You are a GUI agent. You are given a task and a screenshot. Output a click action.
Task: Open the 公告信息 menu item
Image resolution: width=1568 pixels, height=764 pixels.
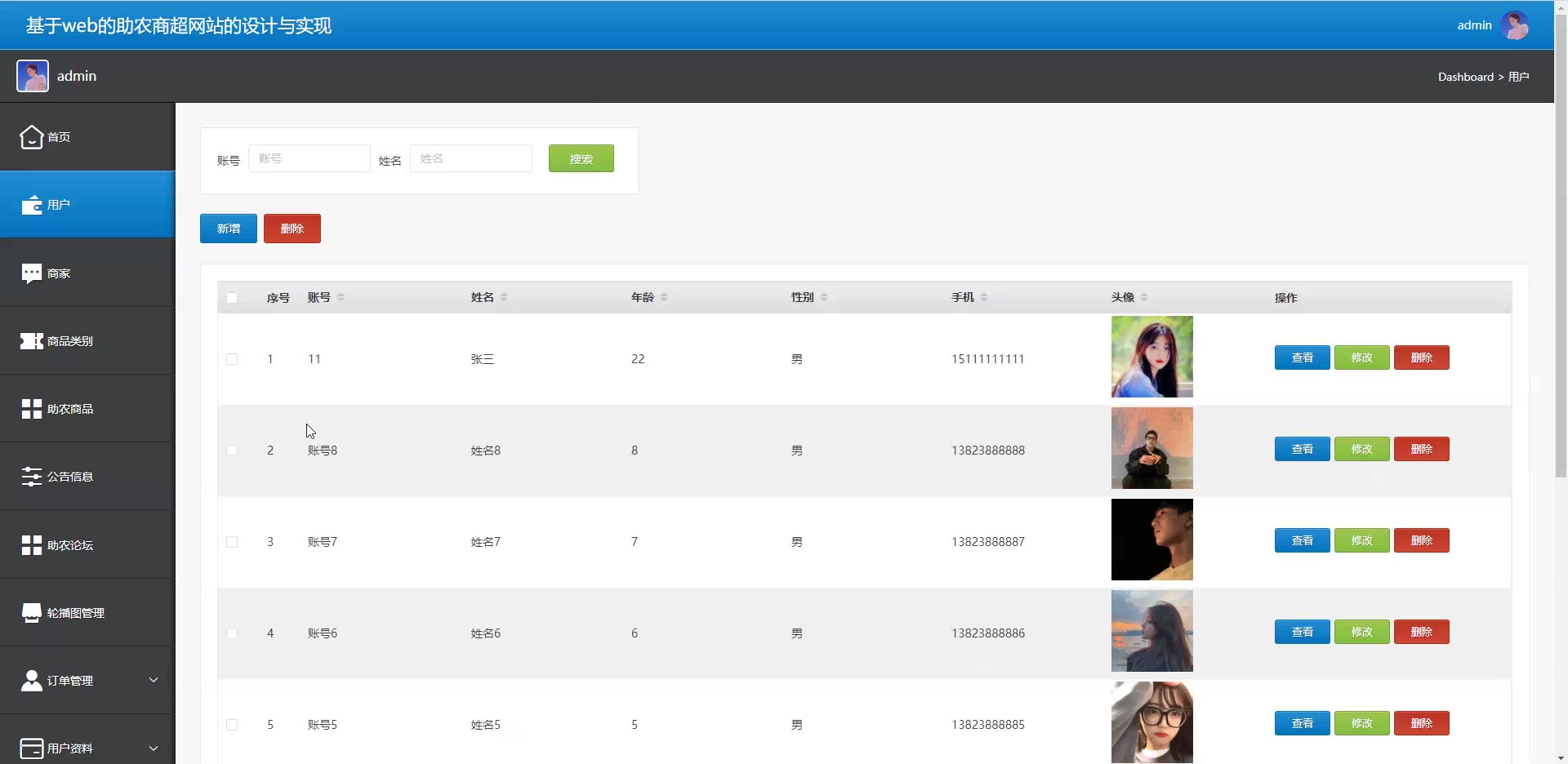pyautogui.click(x=87, y=477)
